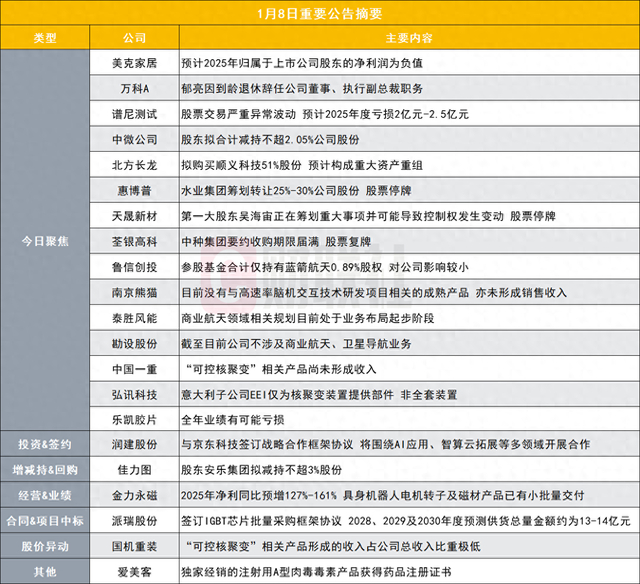Viewport: 640px width, 584px height.
Task: Click text "商业航天领域相关规划目前处于业务布局起步阶段"
Action: tap(307, 318)
